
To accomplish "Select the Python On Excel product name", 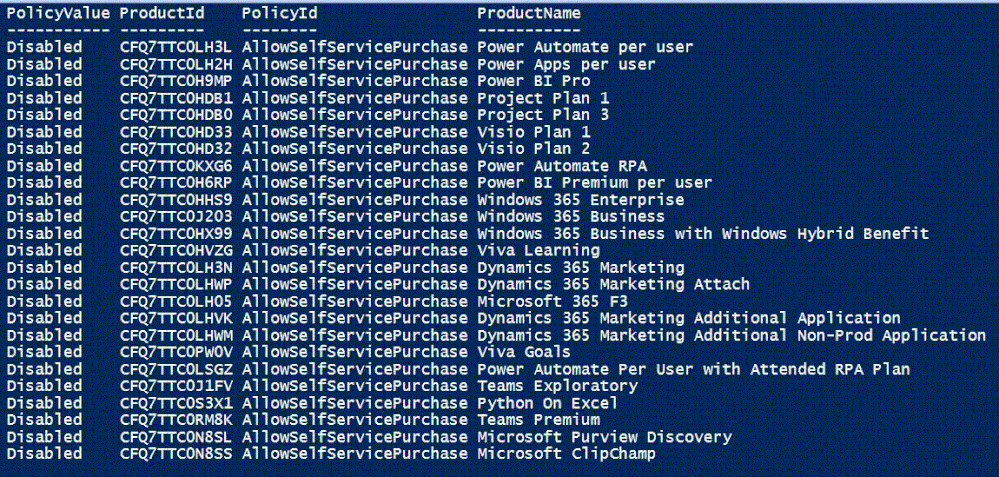I will click(x=547, y=403).
